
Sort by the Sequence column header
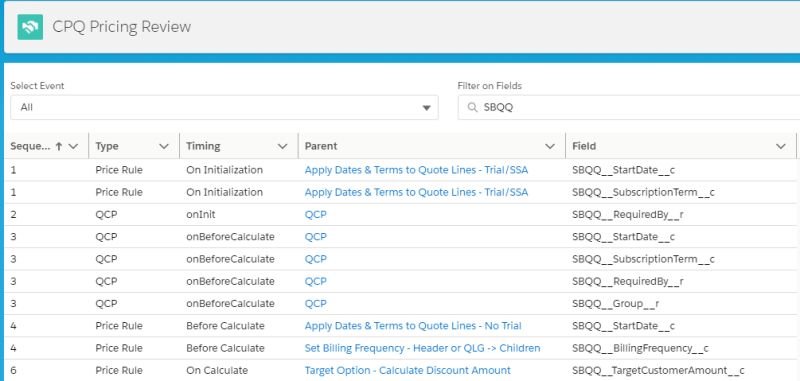point(31,146)
